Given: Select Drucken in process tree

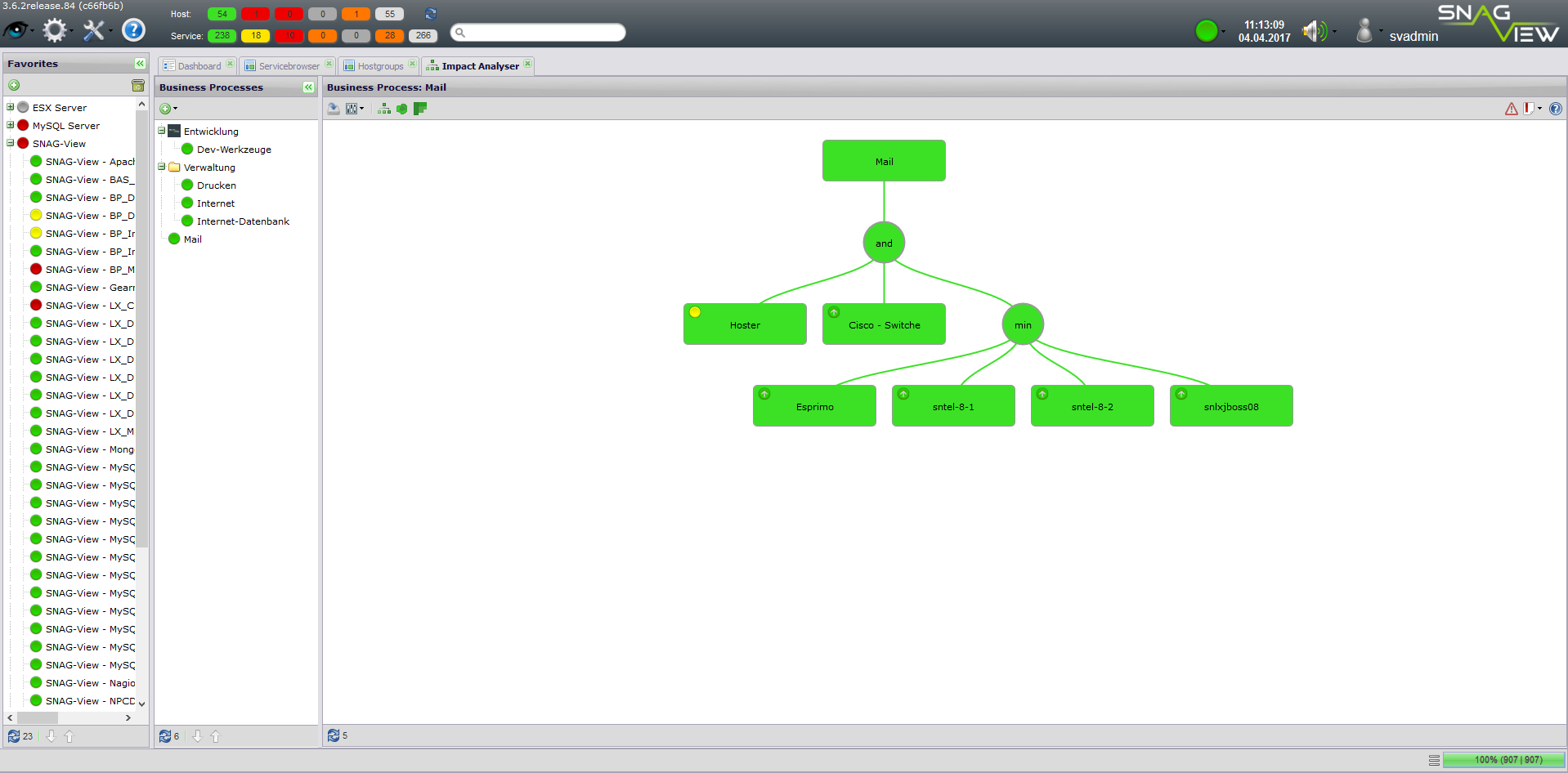Looking at the screenshot, I should 217,185.
